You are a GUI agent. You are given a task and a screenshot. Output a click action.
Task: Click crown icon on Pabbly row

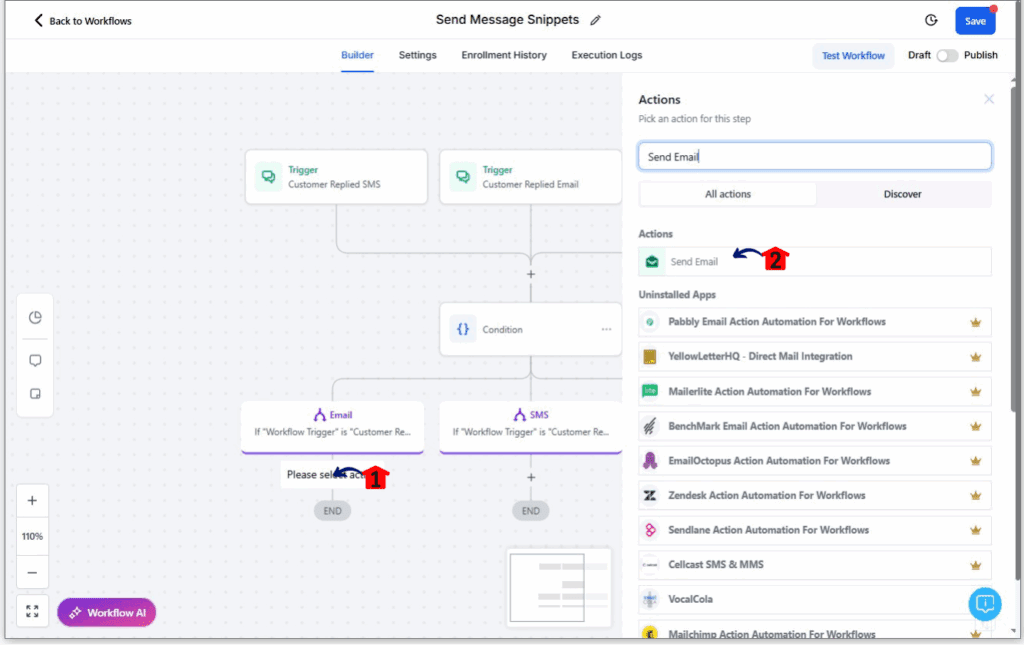pos(976,322)
